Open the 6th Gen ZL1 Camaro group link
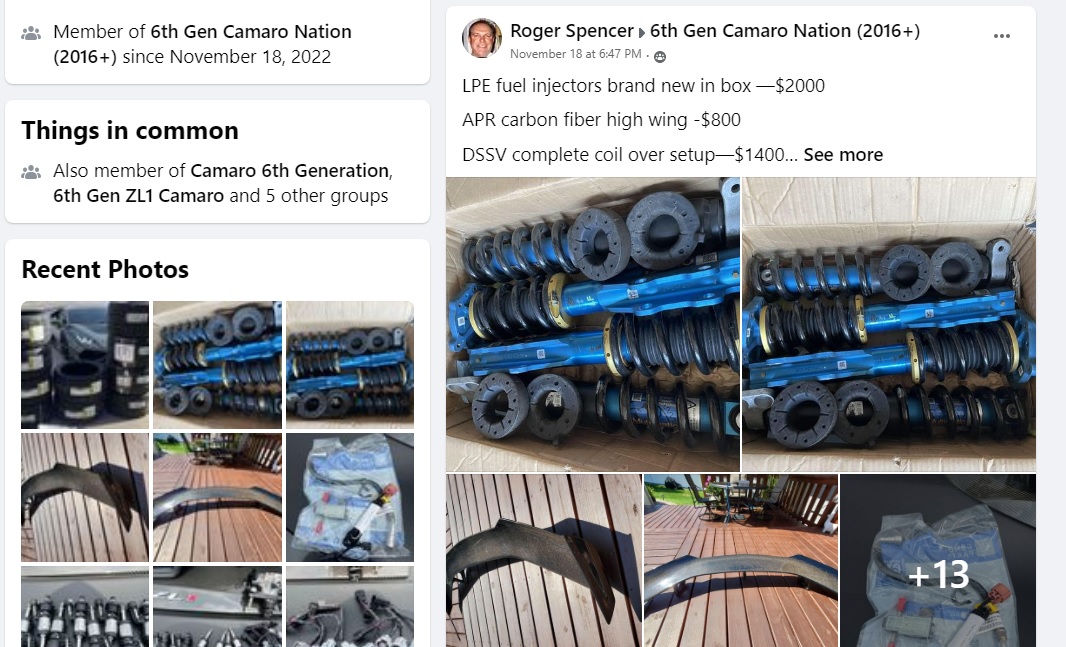Viewport: 1066px width, 647px height. [139, 196]
